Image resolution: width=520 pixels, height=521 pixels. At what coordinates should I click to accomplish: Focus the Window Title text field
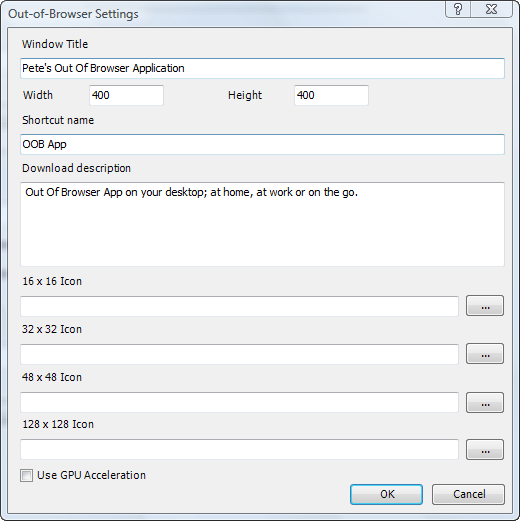point(262,68)
